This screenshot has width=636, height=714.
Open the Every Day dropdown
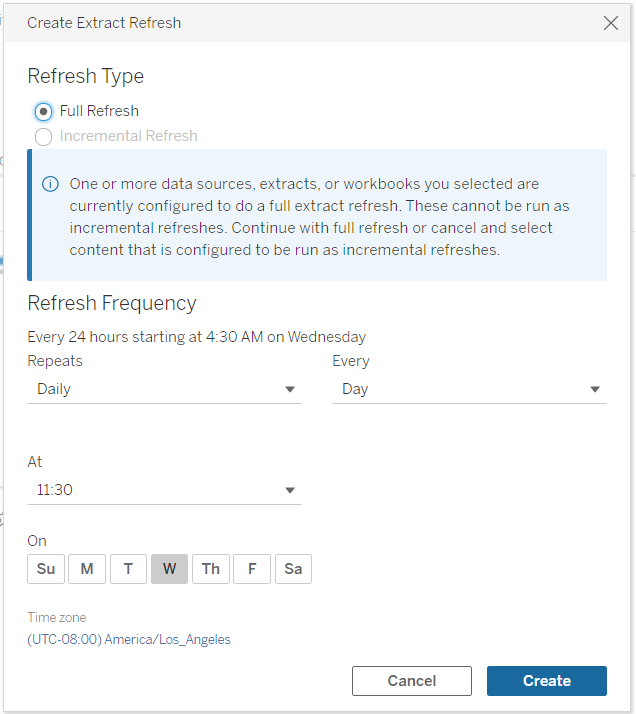point(469,389)
